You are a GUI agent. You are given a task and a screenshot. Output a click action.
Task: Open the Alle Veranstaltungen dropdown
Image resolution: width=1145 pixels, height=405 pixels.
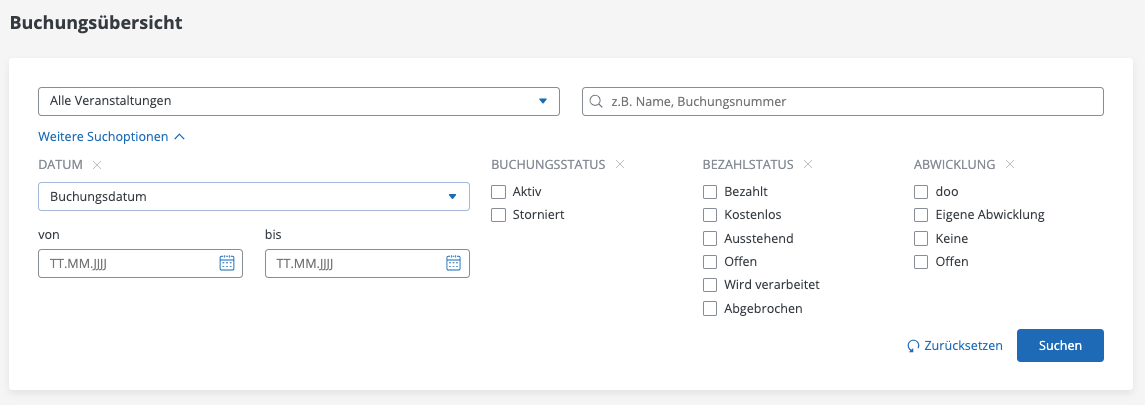coord(298,101)
